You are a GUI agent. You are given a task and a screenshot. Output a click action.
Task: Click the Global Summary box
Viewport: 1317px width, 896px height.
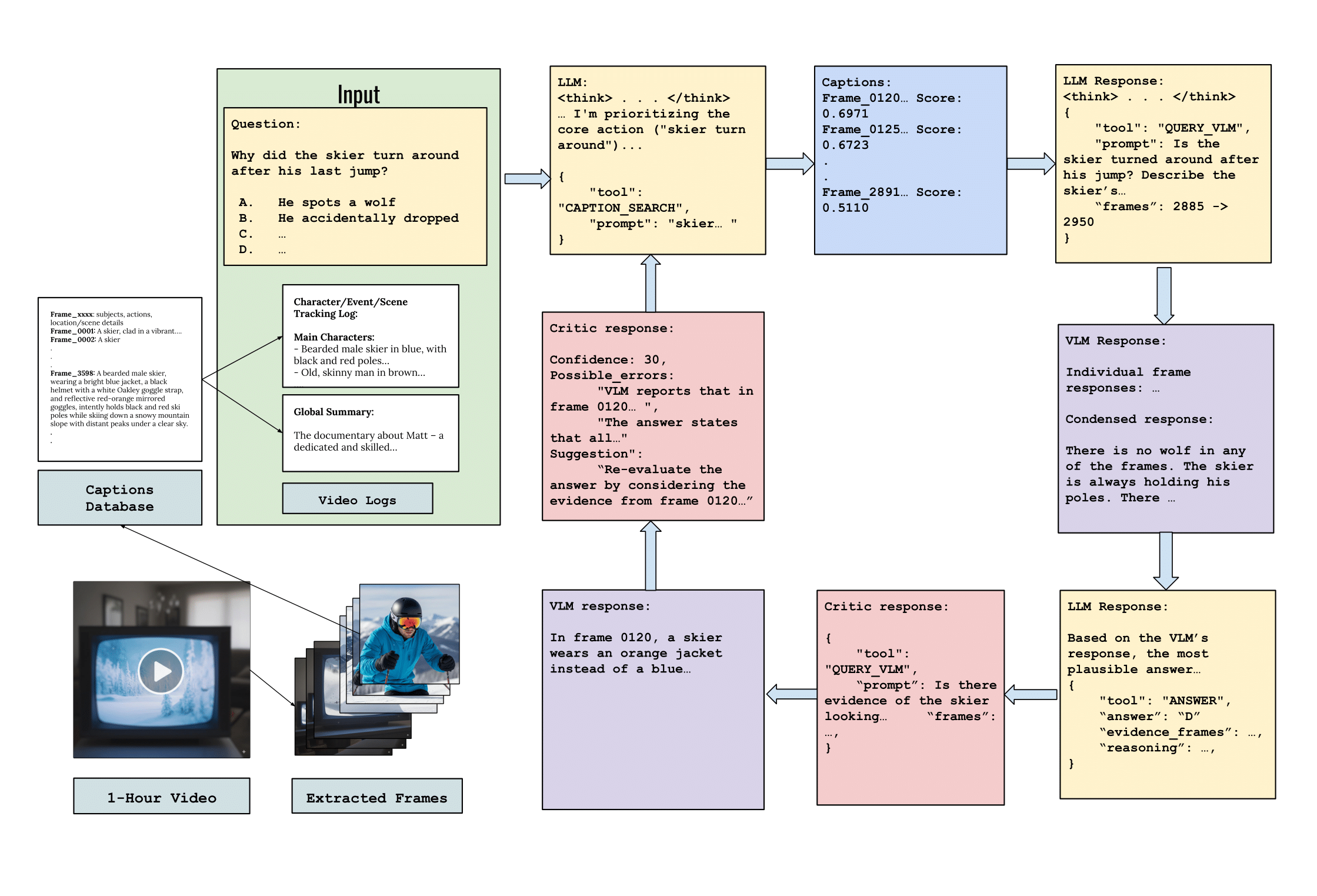coord(370,432)
